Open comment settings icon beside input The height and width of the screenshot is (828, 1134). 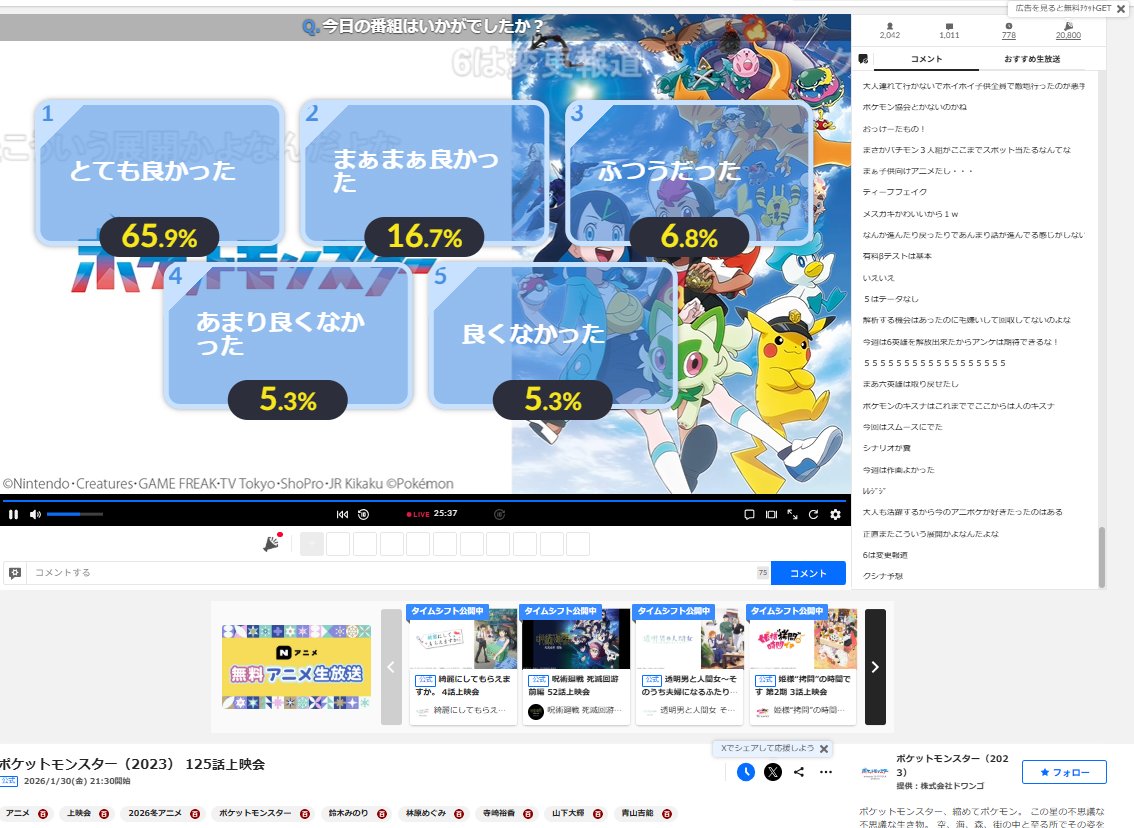point(14,573)
